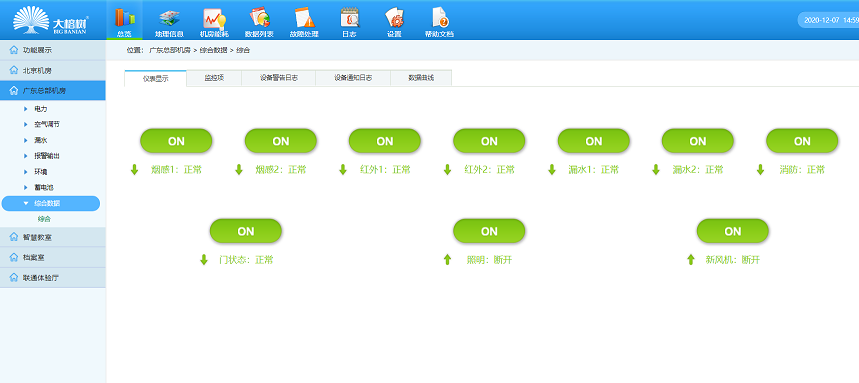Click the down arrow beside 门状态
This screenshot has height=383, width=859.
204,260
